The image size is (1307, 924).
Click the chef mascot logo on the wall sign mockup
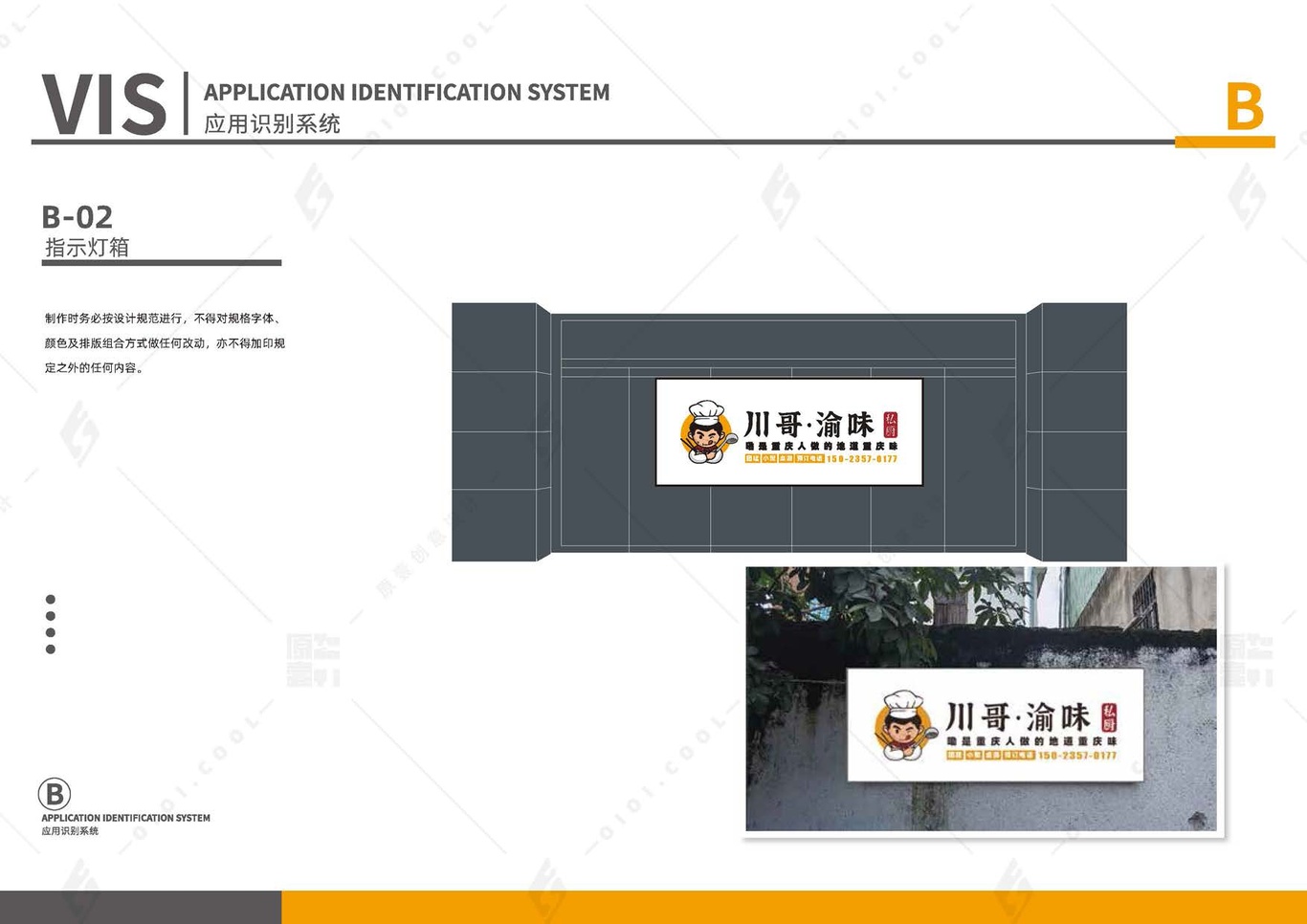click(708, 432)
